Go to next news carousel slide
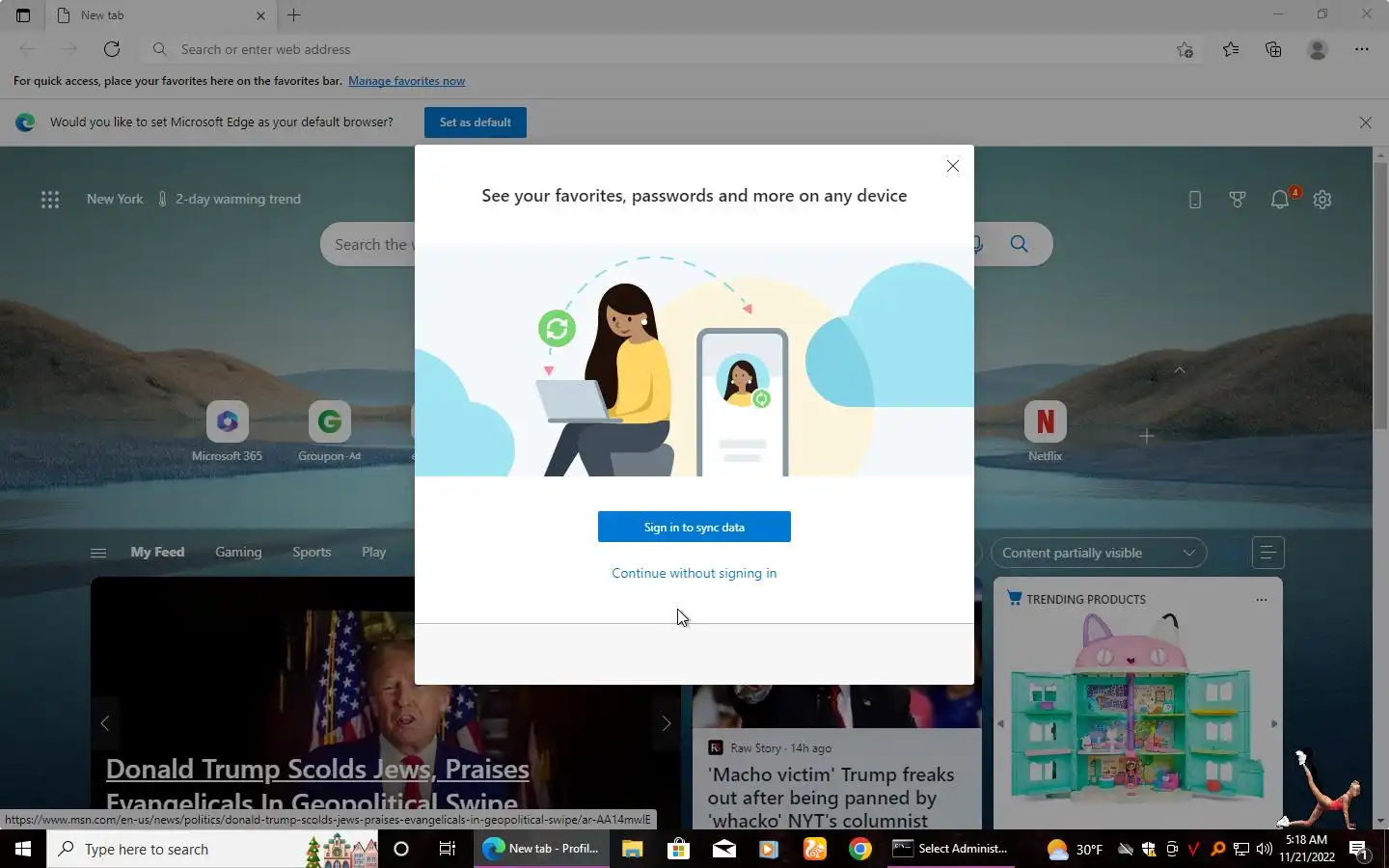 coord(666,723)
